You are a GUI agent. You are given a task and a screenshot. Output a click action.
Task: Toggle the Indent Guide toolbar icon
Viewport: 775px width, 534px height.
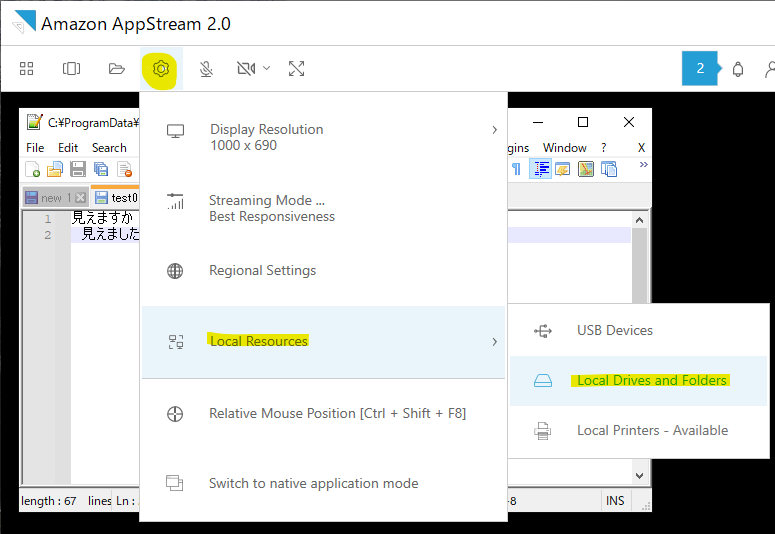click(x=540, y=169)
